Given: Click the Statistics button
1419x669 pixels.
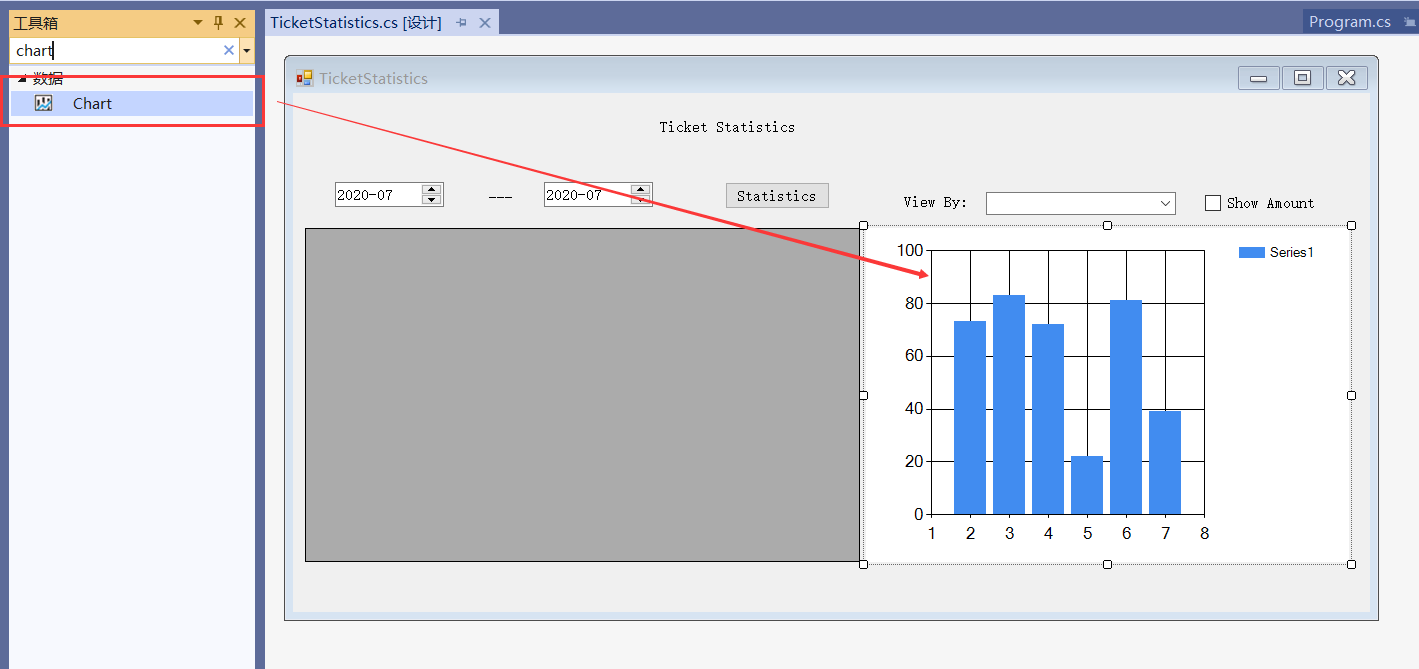Looking at the screenshot, I should click(777, 195).
